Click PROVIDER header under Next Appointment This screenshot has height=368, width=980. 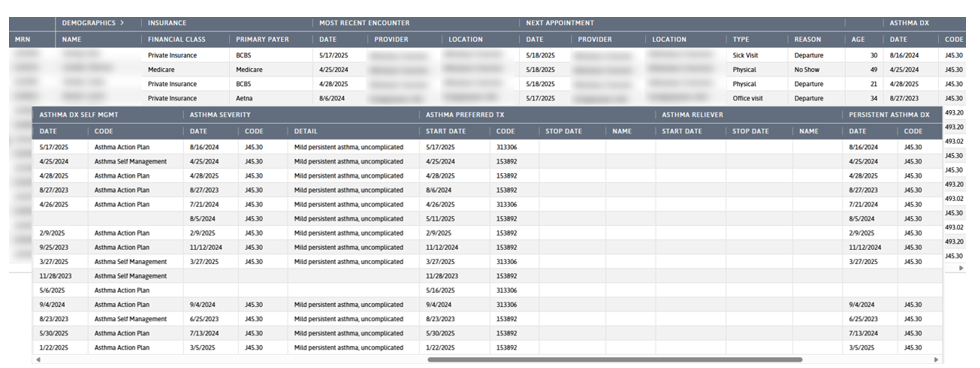(x=594, y=39)
